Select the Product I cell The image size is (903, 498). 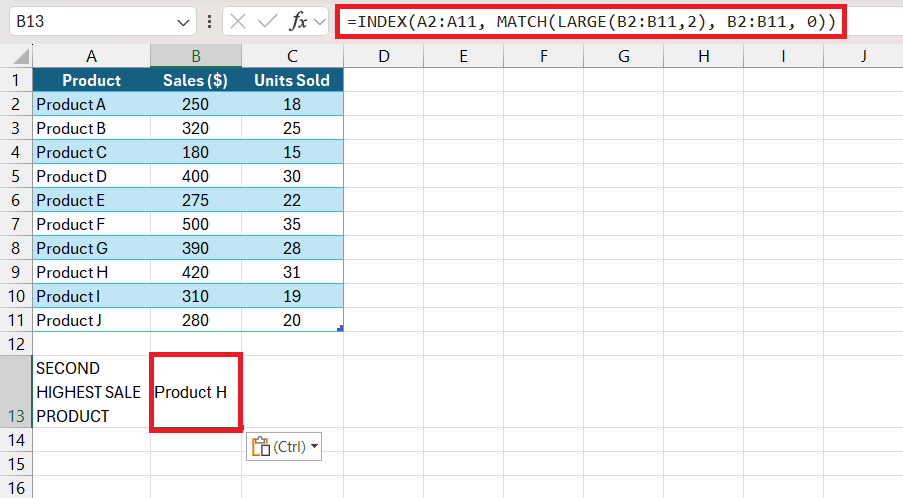92,296
